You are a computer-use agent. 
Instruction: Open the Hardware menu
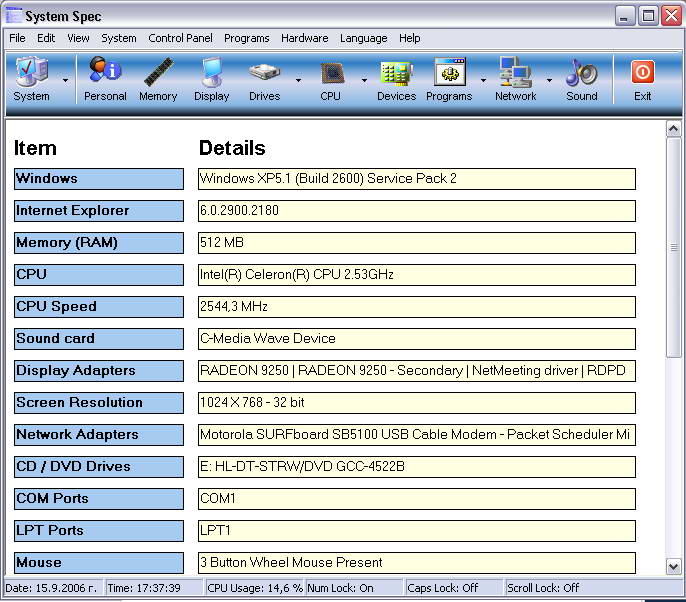(304, 38)
